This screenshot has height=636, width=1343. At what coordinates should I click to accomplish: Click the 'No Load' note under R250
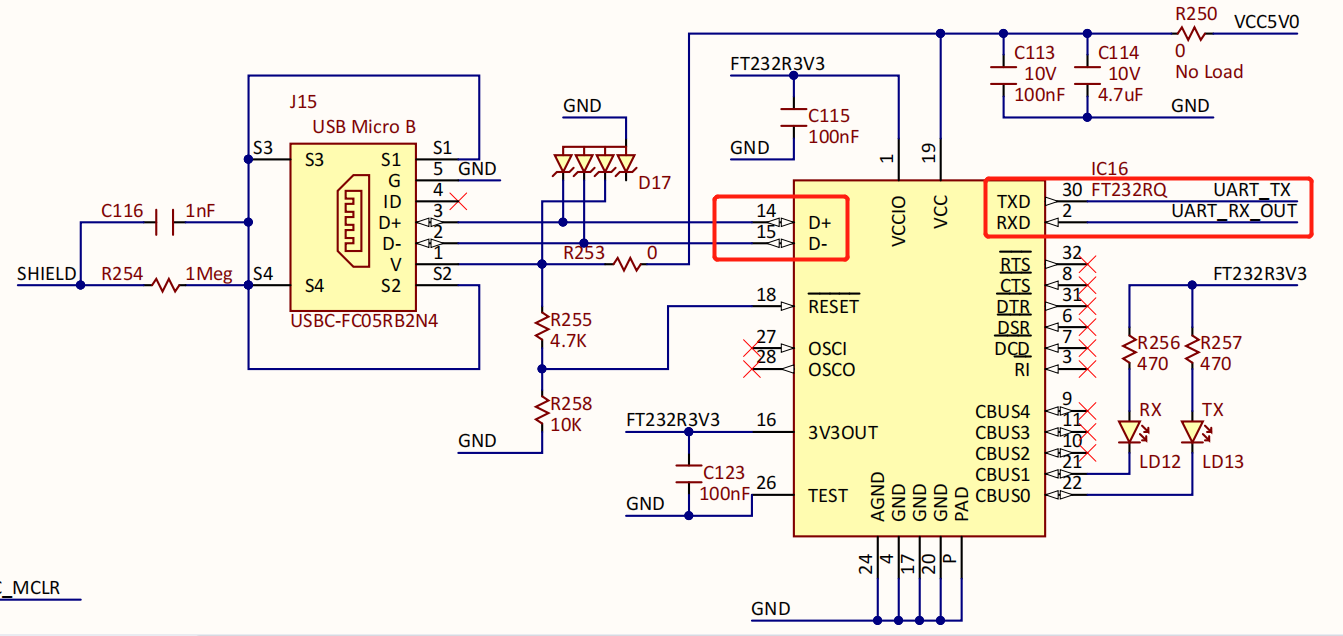[1209, 72]
